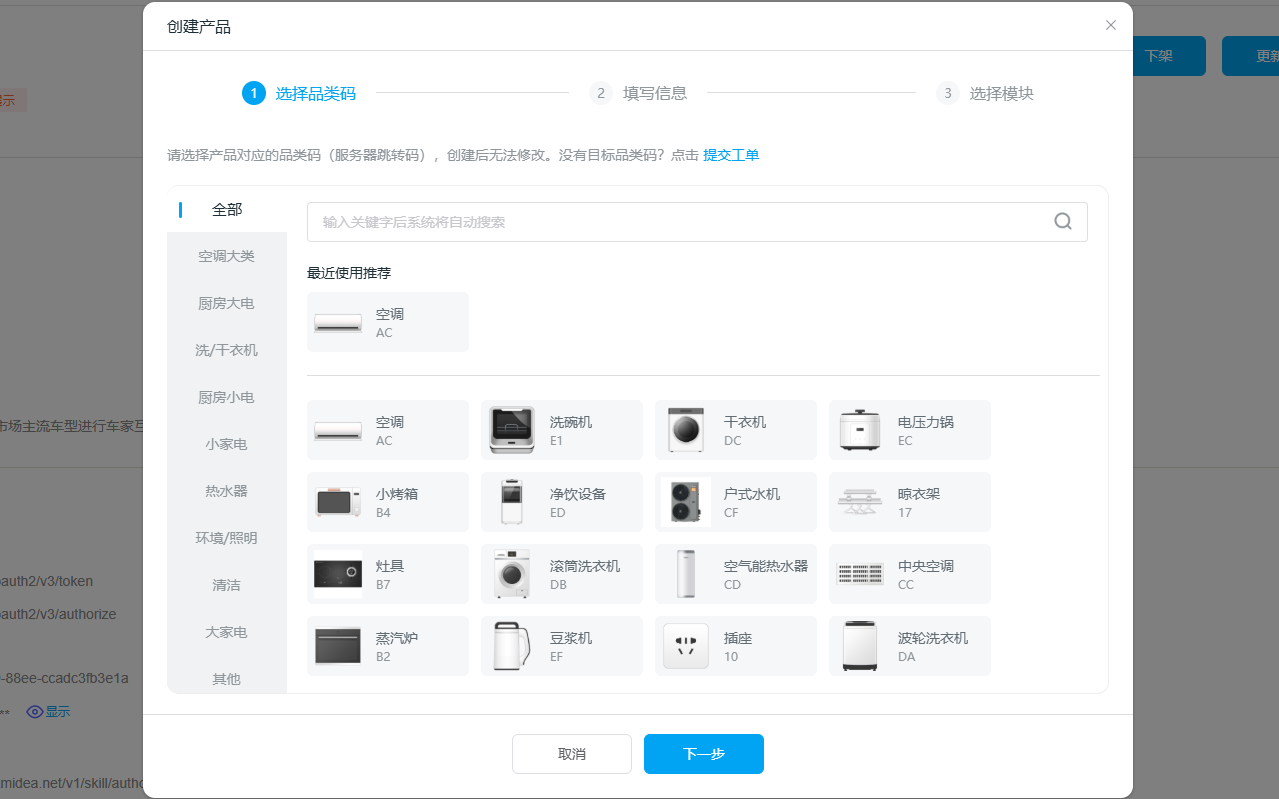Toggle the 显示 eye icon to reveal secret
1279x799 pixels.
35,712
